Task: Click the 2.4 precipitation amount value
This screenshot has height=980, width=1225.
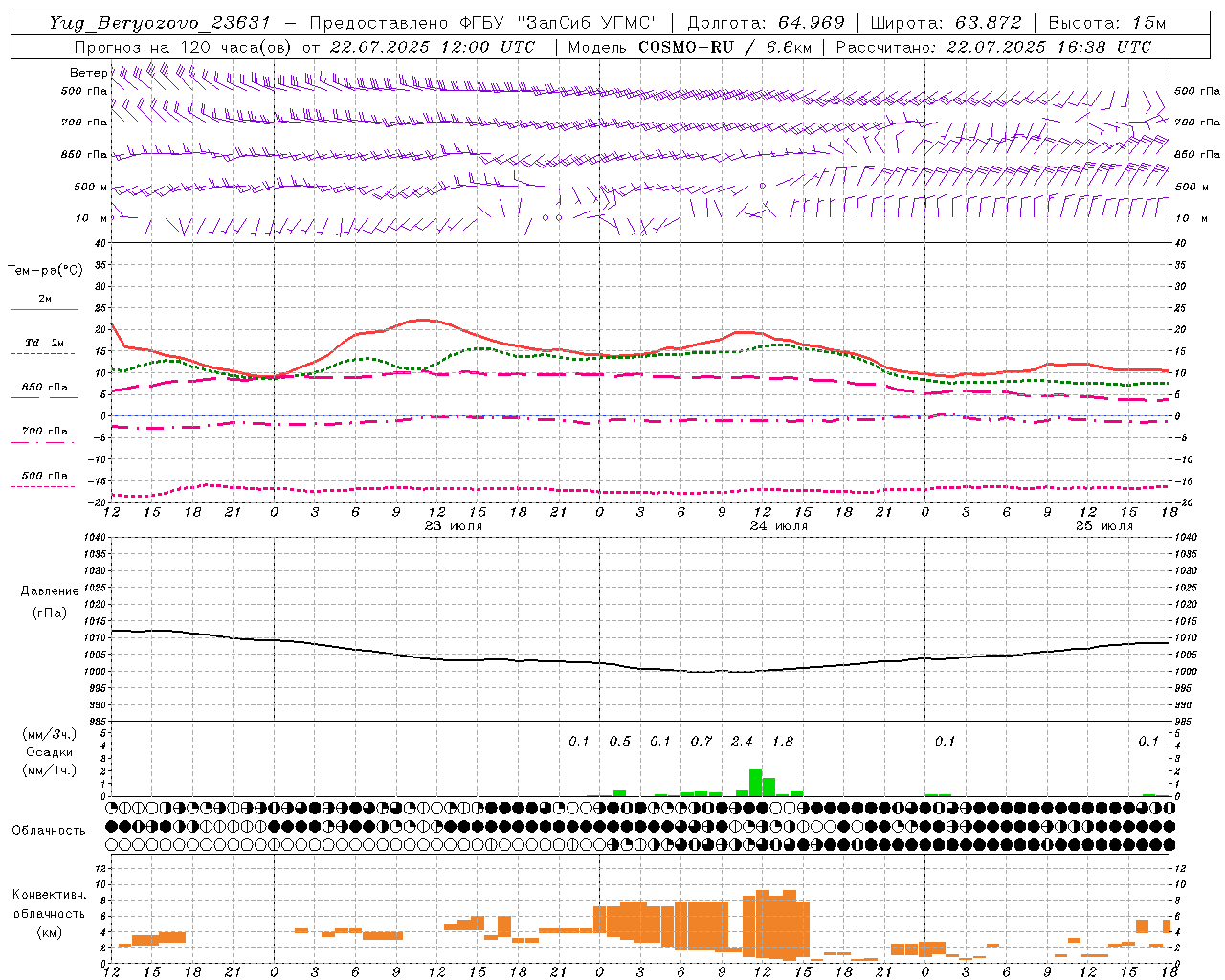Action: tap(742, 741)
